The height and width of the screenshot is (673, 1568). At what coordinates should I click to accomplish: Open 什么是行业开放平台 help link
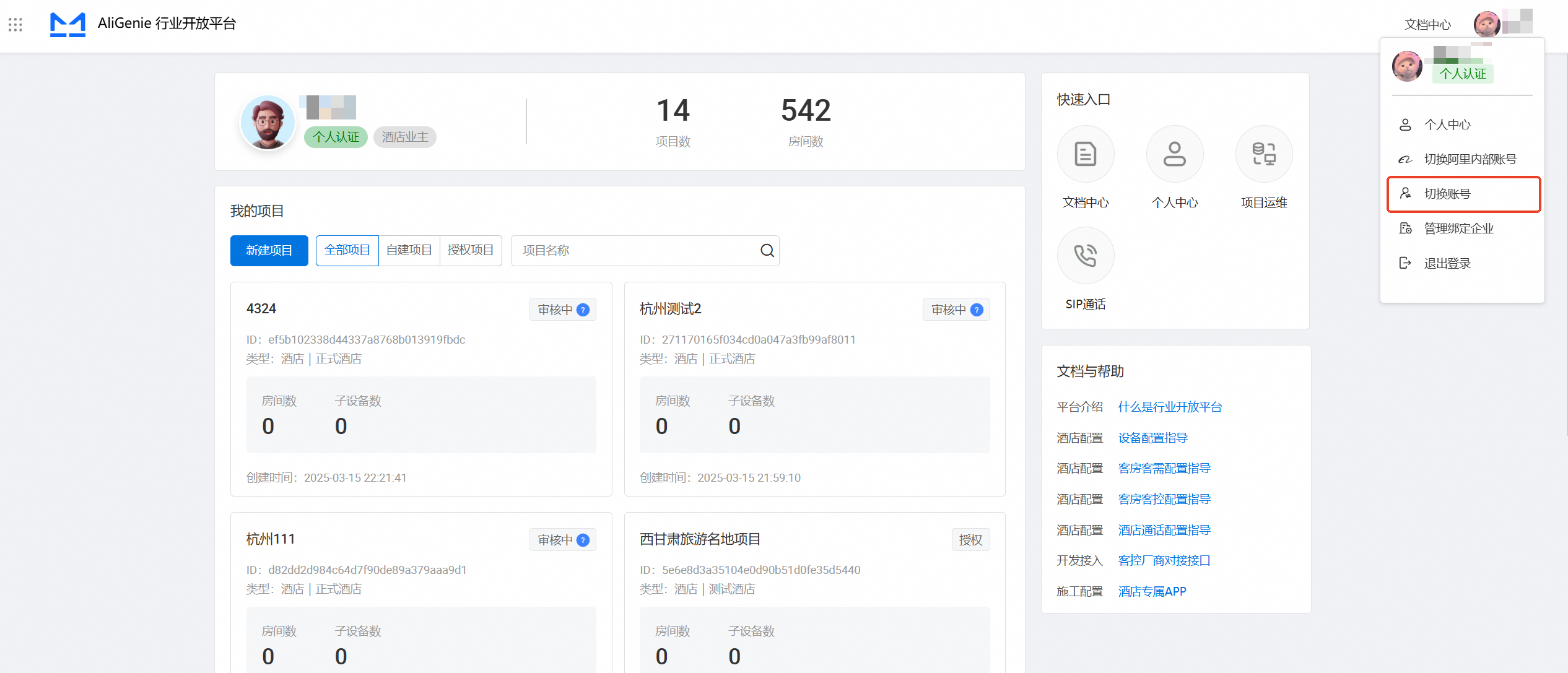click(1170, 407)
